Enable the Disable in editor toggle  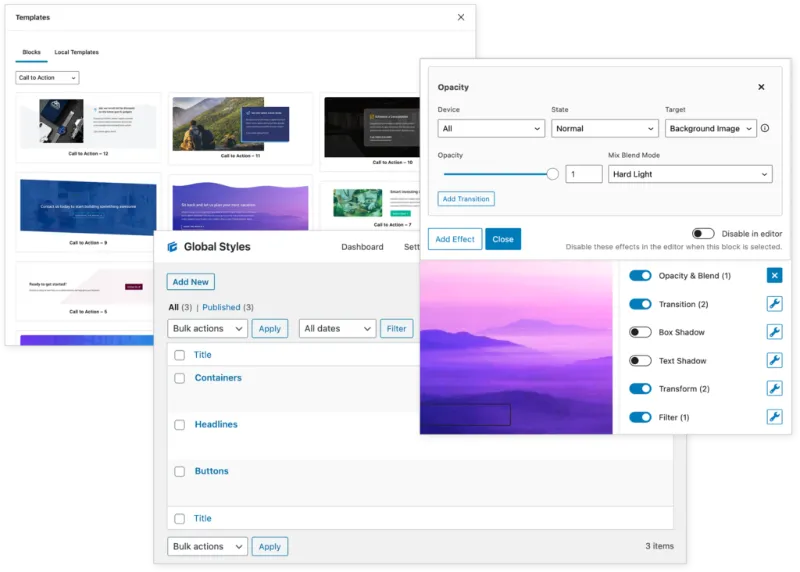tap(703, 233)
